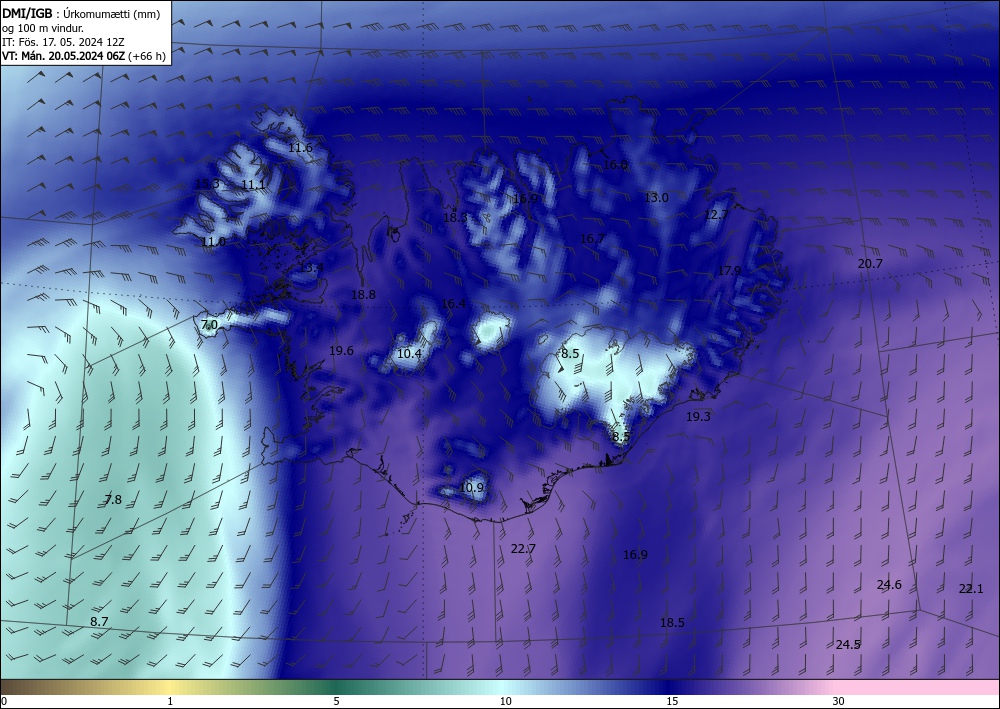Screen dimensions: 1000x709
Task: Click the value 11.0 on the map
Action: [x=213, y=242]
